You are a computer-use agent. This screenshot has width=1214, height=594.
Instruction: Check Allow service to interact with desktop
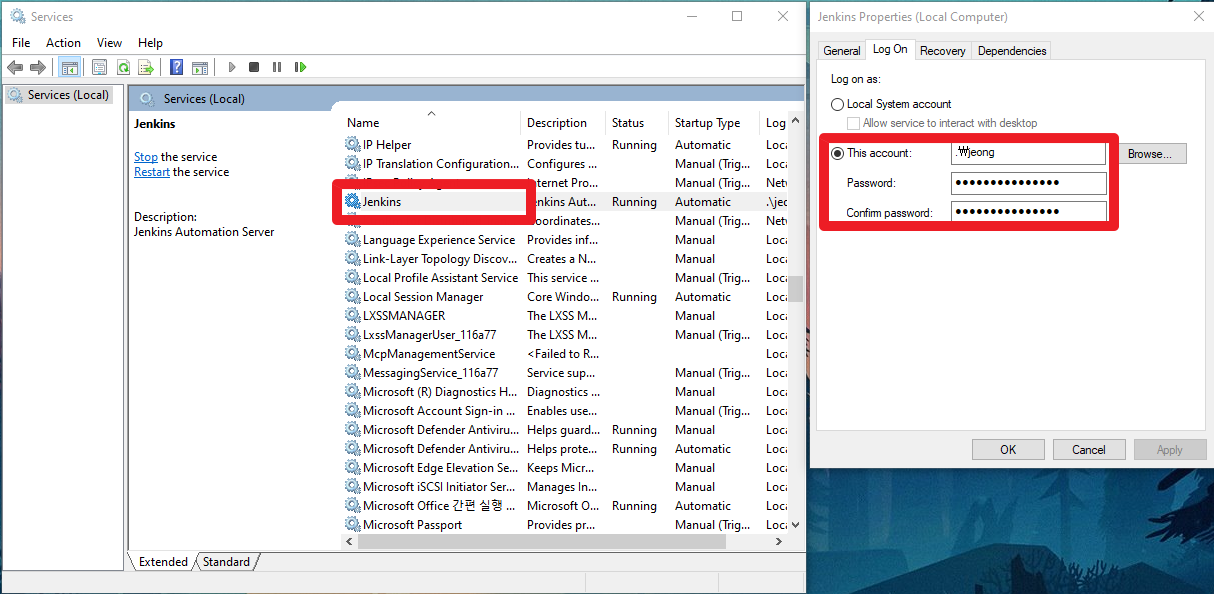853,123
